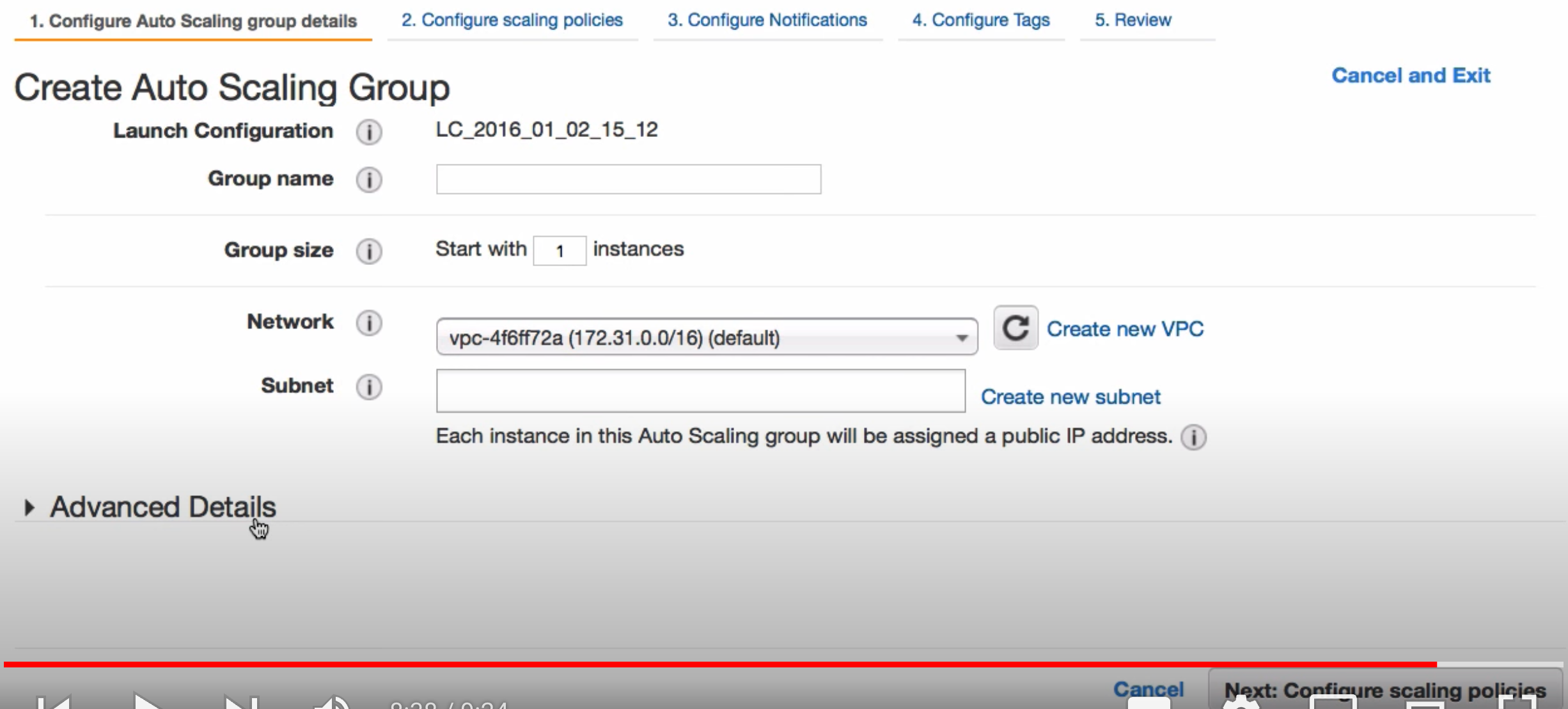Go to Configure Tags step tab

(x=980, y=20)
